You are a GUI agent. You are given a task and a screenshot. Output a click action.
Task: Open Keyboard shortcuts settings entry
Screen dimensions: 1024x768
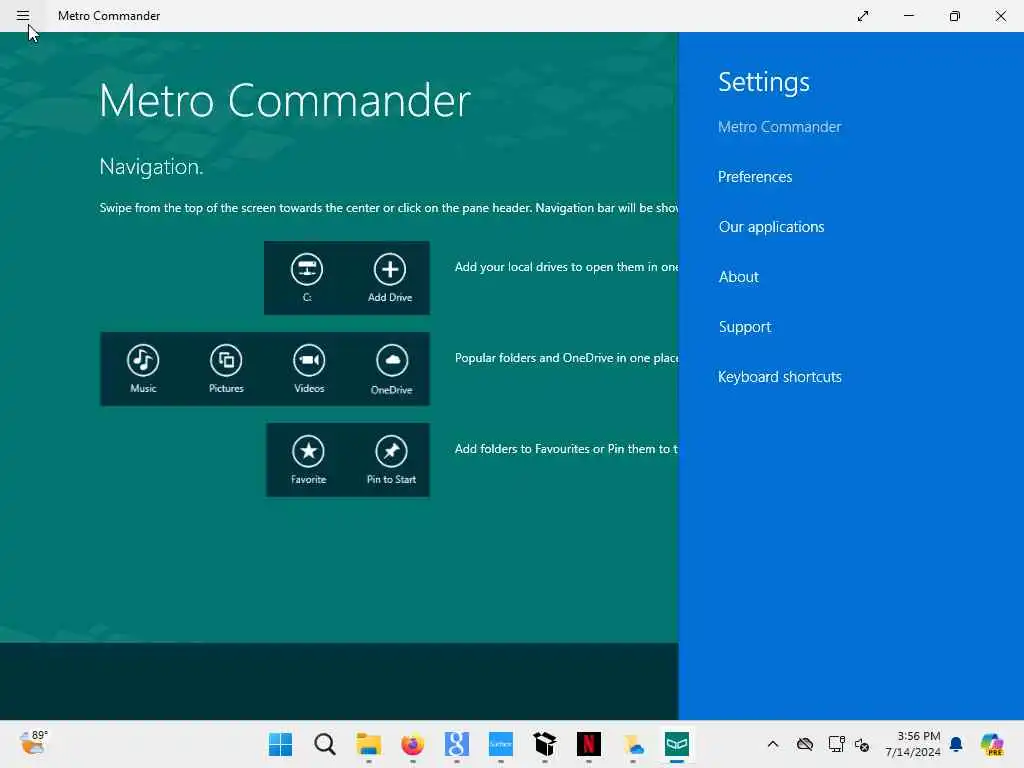pyautogui.click(x=780, y=377)
